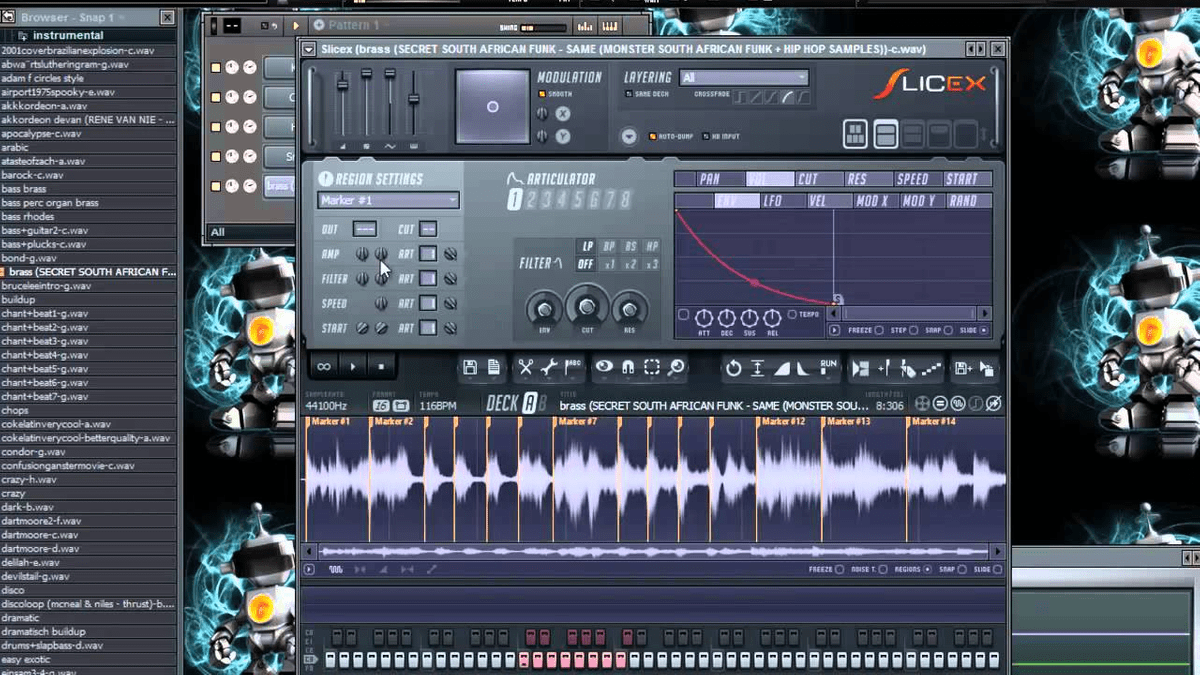
Task: Toggle the envelope editor Slide option
Action: (x=984, y=330)
